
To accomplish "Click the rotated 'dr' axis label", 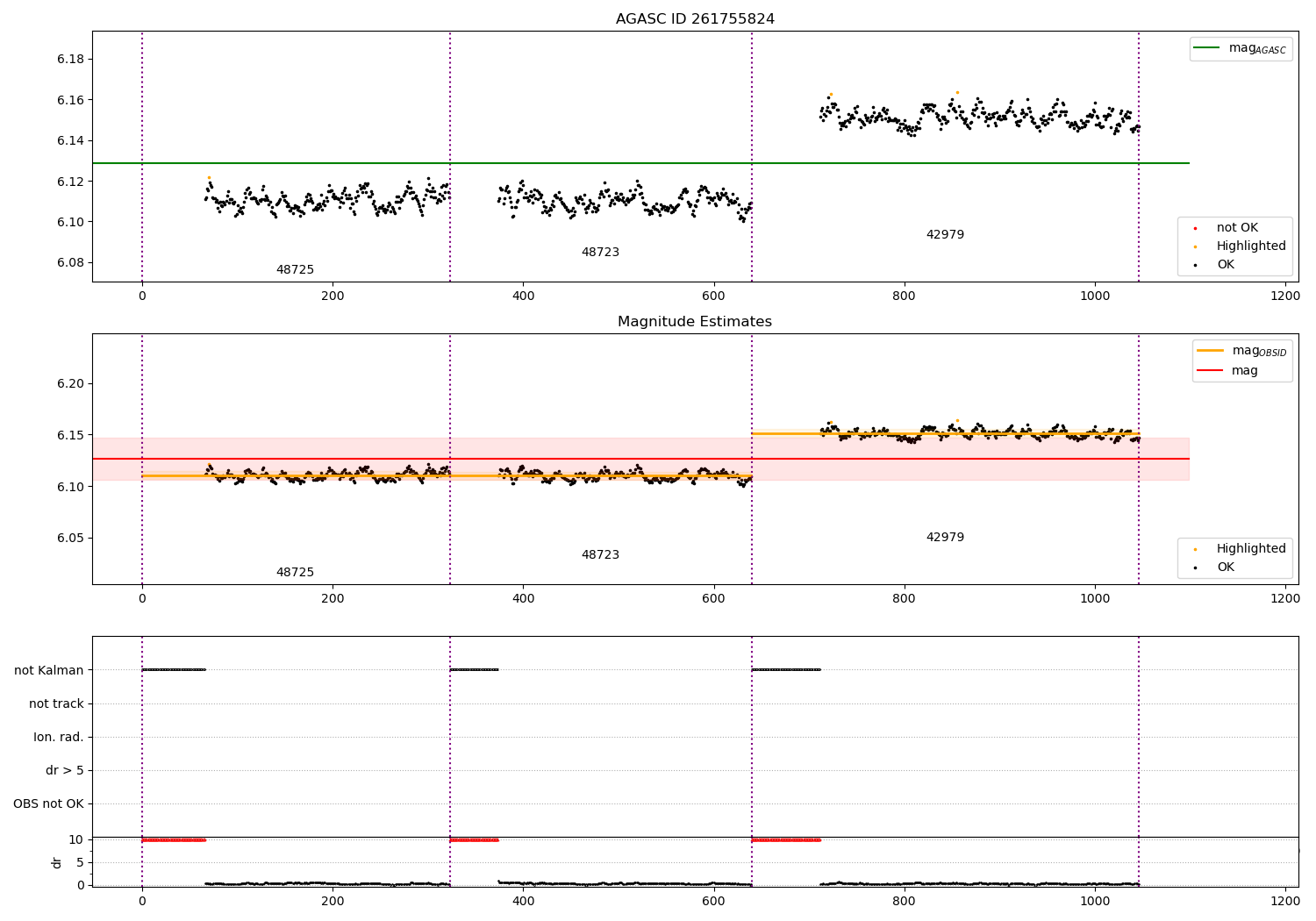I will pos(57,862).
